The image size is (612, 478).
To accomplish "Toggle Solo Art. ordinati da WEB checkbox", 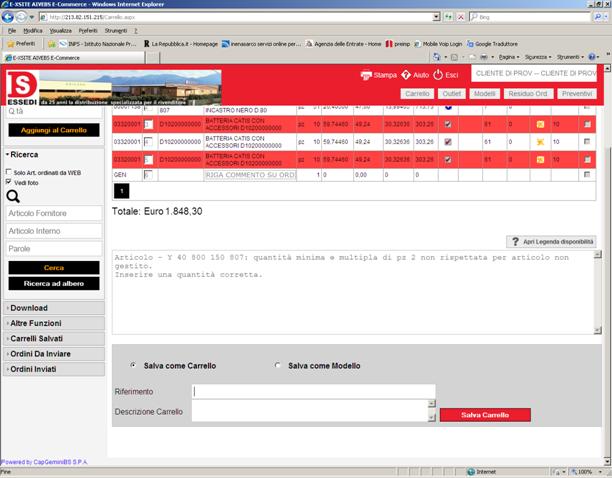I will click(x=9, y=172).
